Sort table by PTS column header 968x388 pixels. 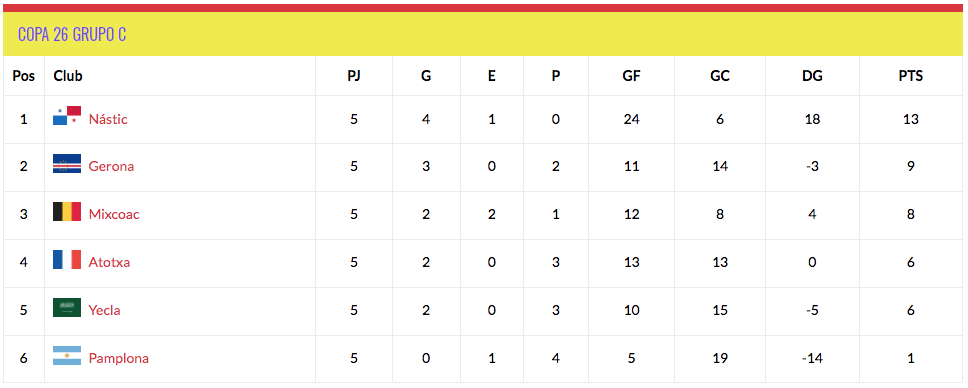pos(911,76)
